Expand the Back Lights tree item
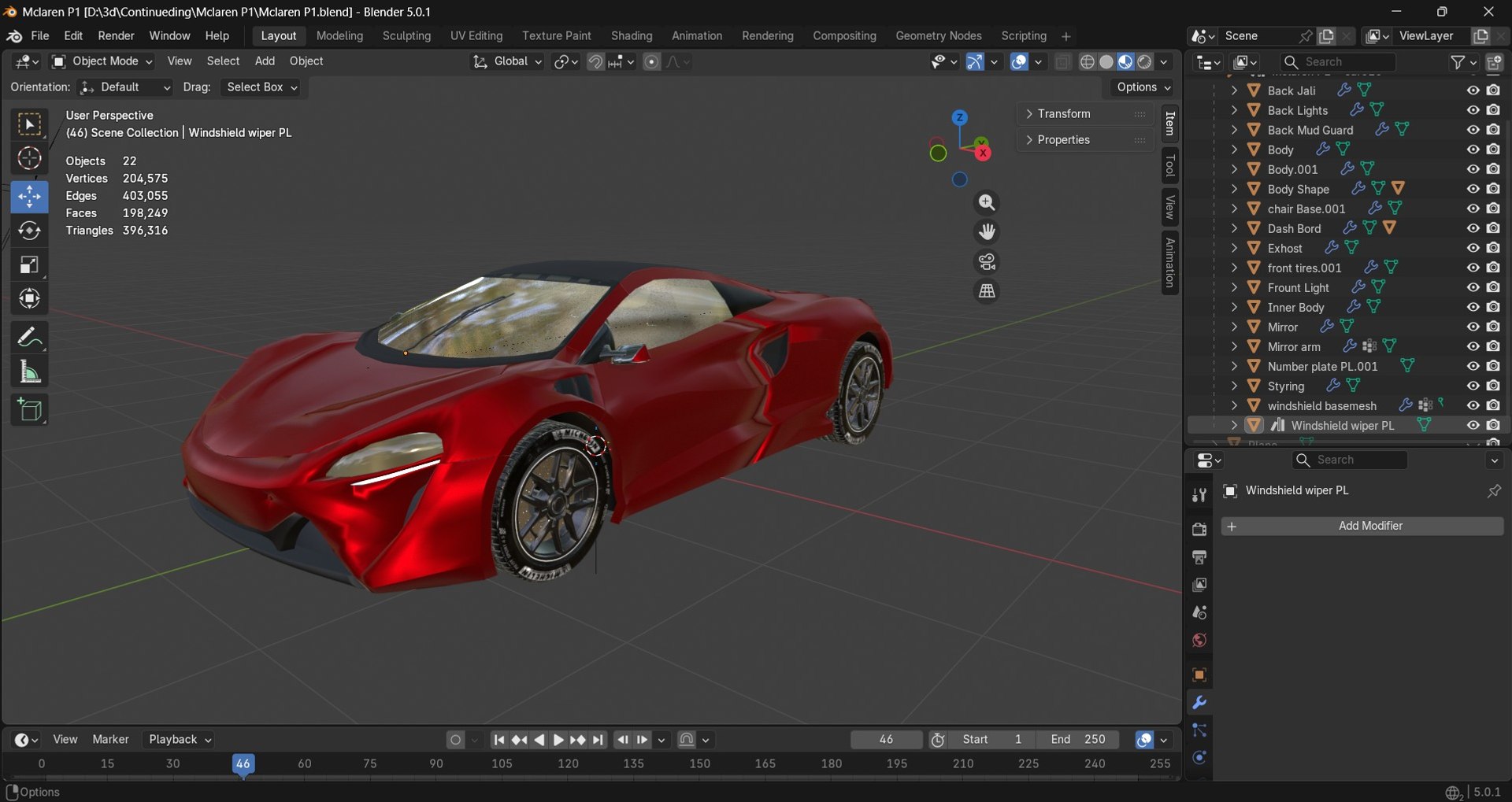1512x802 pixels. 1234,110
